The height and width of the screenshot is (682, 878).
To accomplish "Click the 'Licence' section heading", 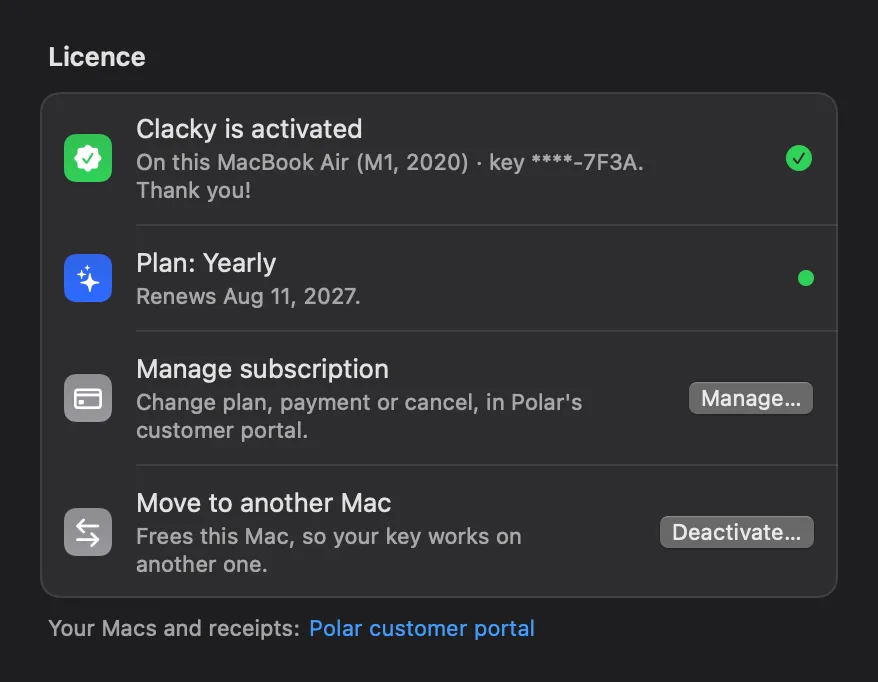I will [97, 57].
